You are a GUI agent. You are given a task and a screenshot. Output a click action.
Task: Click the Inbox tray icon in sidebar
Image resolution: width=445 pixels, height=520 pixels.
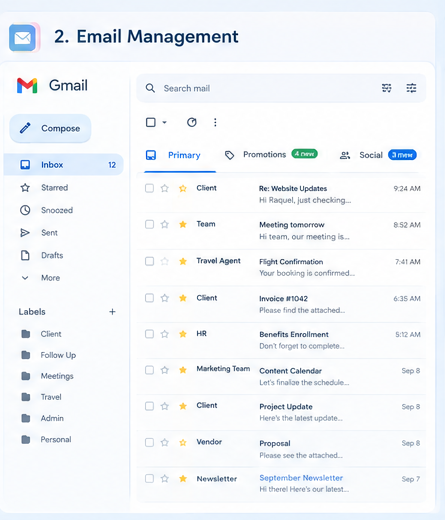25,165
